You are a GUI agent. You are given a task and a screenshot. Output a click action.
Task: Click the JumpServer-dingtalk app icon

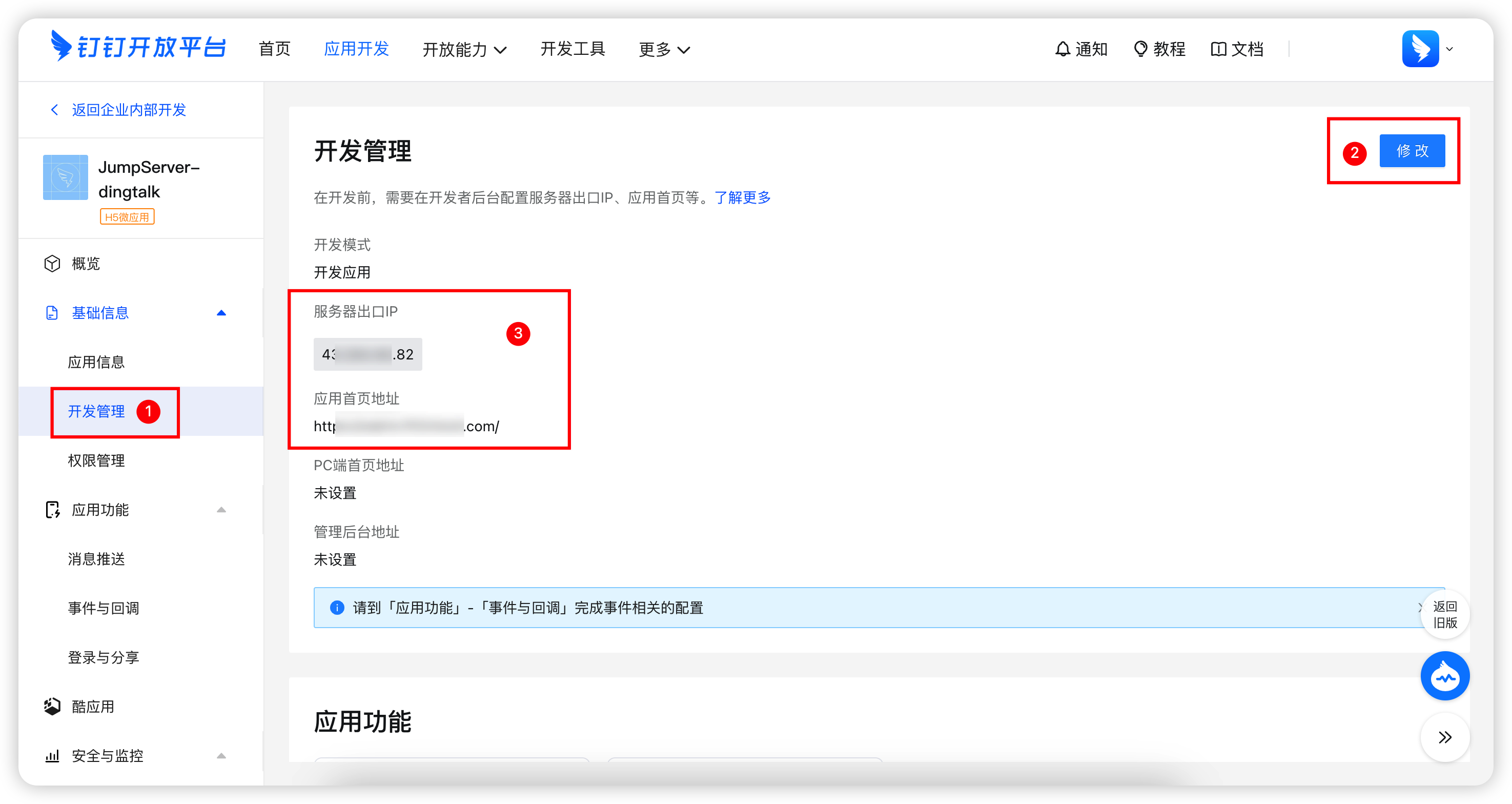(x=66, y=177)
